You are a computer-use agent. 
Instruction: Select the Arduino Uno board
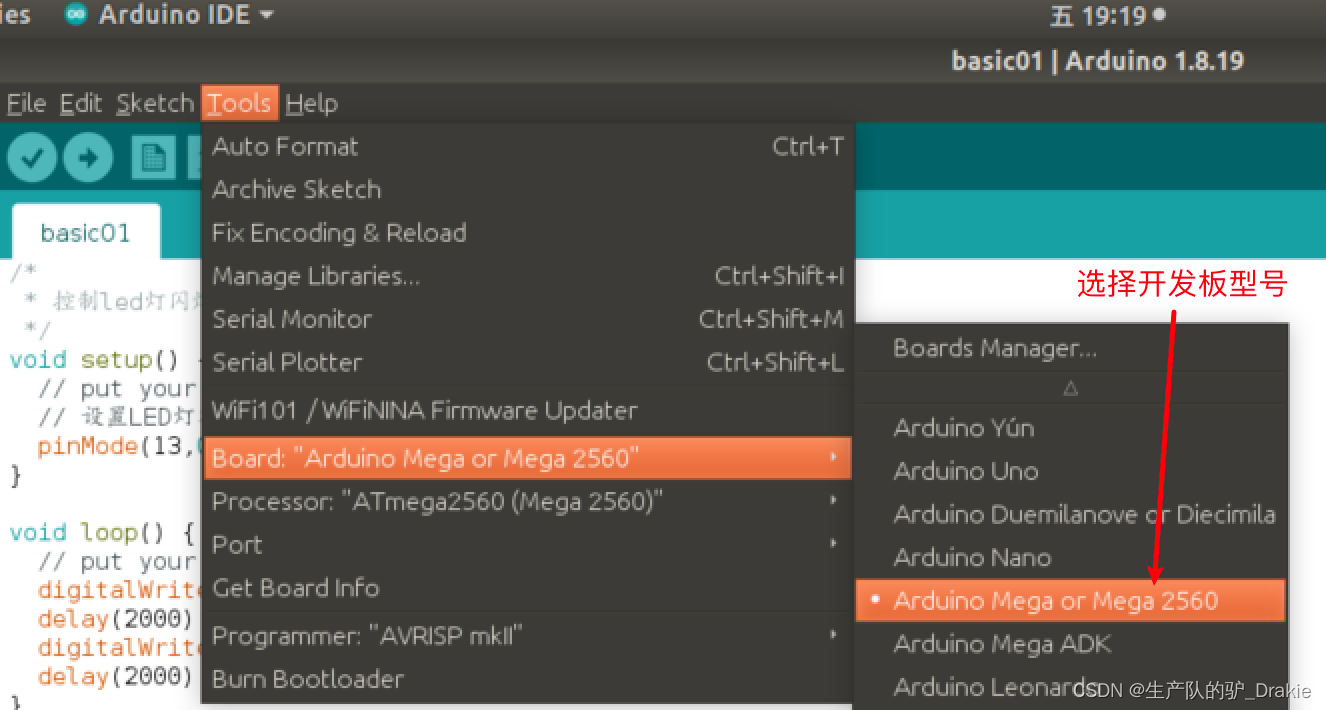tap(1071, 471)
